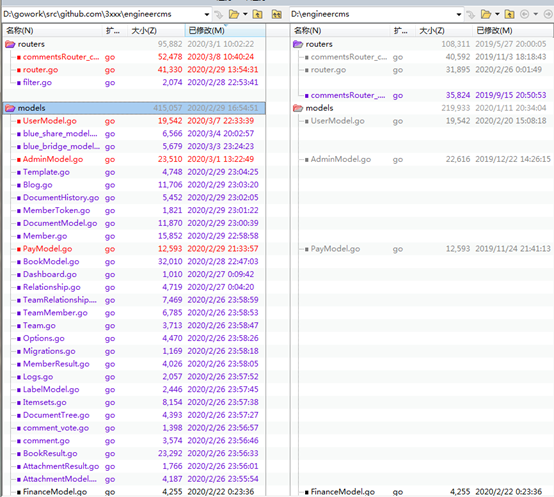This screenshot has width=554, height=497.
Task: Collapse the left models folder icon
Action: click(10, 108)
